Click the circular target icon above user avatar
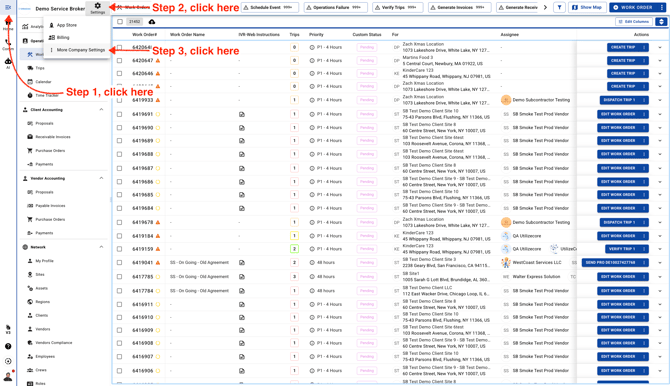670x386 pixels. [8, 361]
